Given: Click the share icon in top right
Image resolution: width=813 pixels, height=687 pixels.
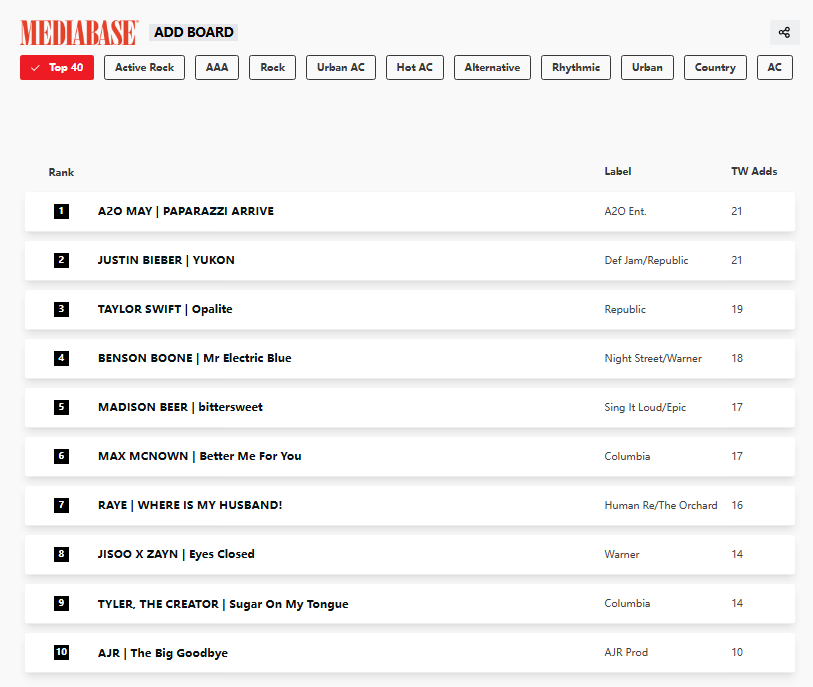Looking at the screenshot, I should coord(784,32).
